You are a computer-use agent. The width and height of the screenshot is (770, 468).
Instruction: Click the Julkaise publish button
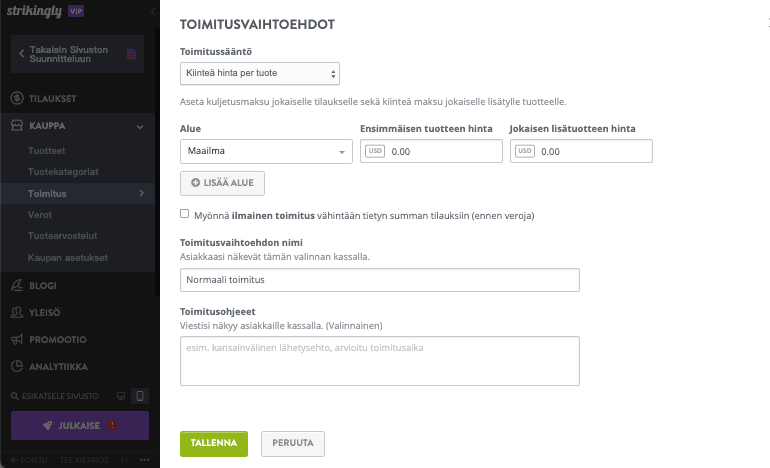click(80, 426)
